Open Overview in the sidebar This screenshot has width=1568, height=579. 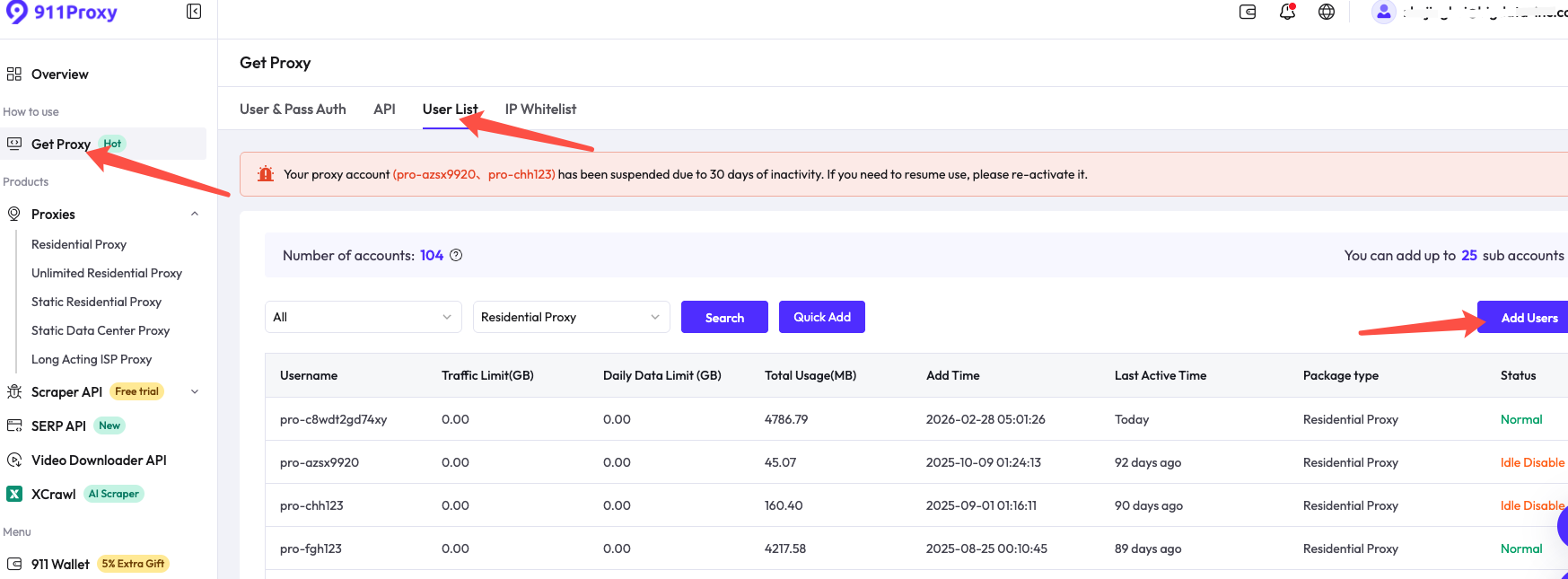pyautogui.click(x=59, y=74)
